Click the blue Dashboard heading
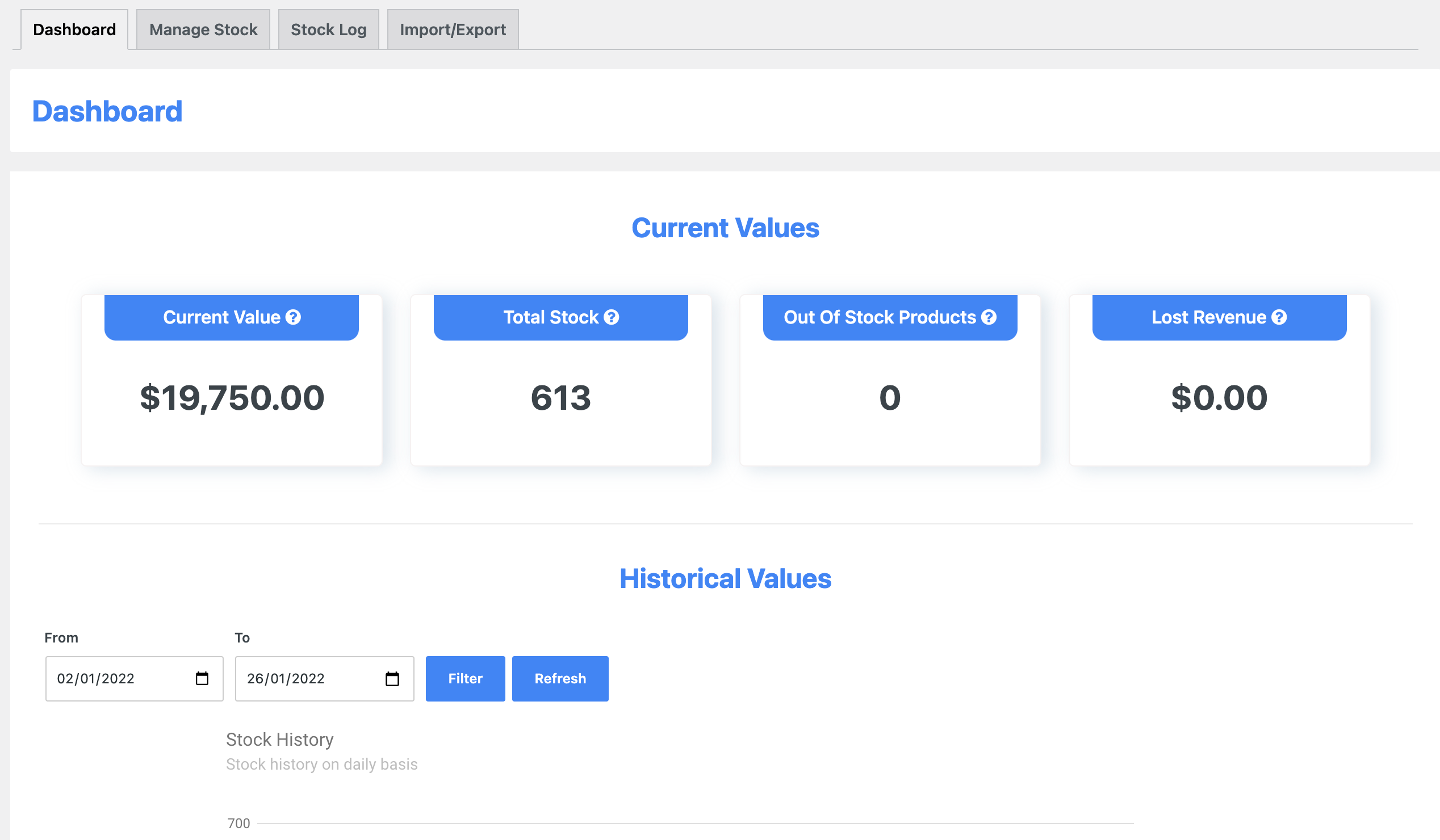Viewport: 1440px width, 840px height. [107, 110]
